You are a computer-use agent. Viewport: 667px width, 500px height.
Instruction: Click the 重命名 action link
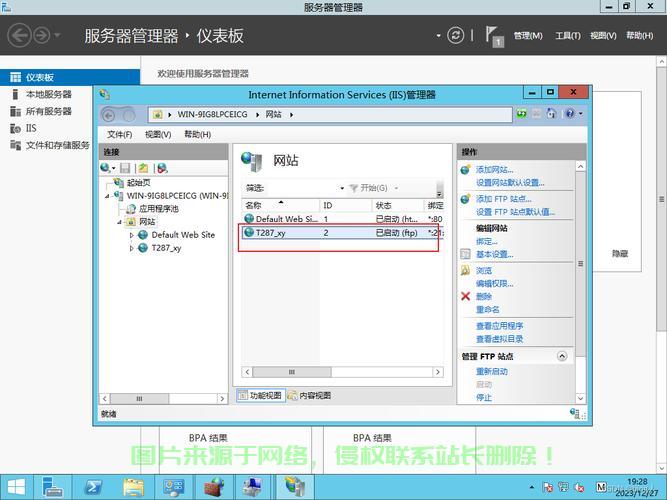pos(487,309)
